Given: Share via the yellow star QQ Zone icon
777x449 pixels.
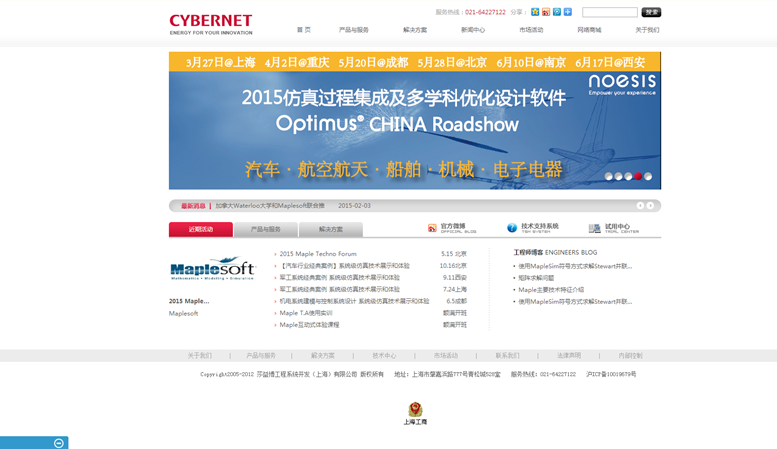Looking at the screenshot, I should pos(535,12).
